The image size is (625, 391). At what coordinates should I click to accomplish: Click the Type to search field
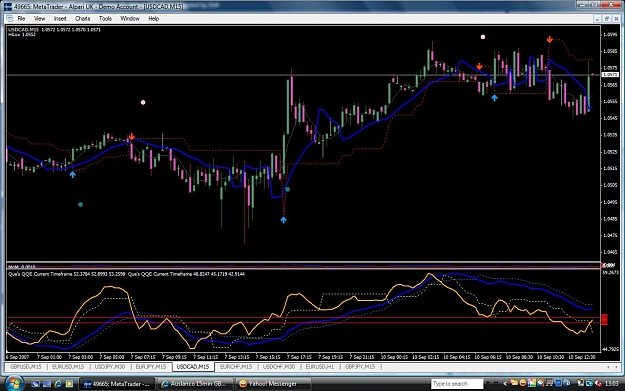point(457,384)
